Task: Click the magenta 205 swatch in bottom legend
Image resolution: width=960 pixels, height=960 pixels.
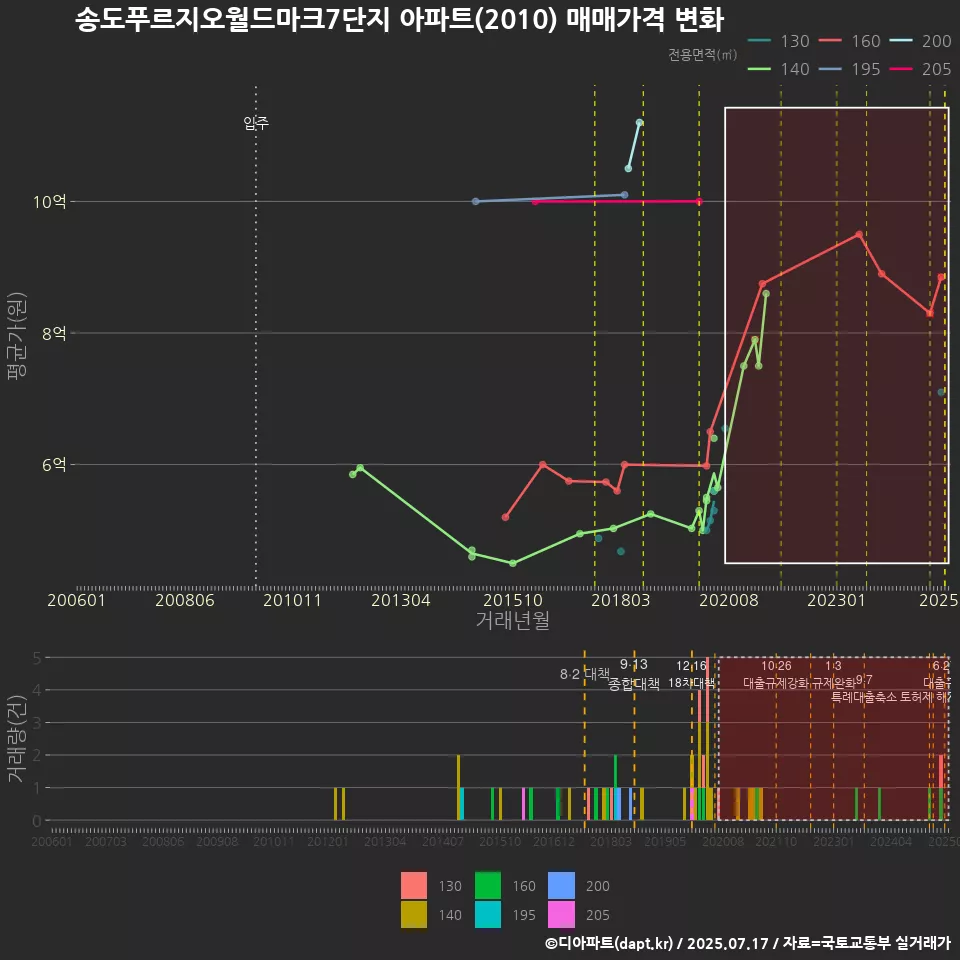Action: click(561, 914)
